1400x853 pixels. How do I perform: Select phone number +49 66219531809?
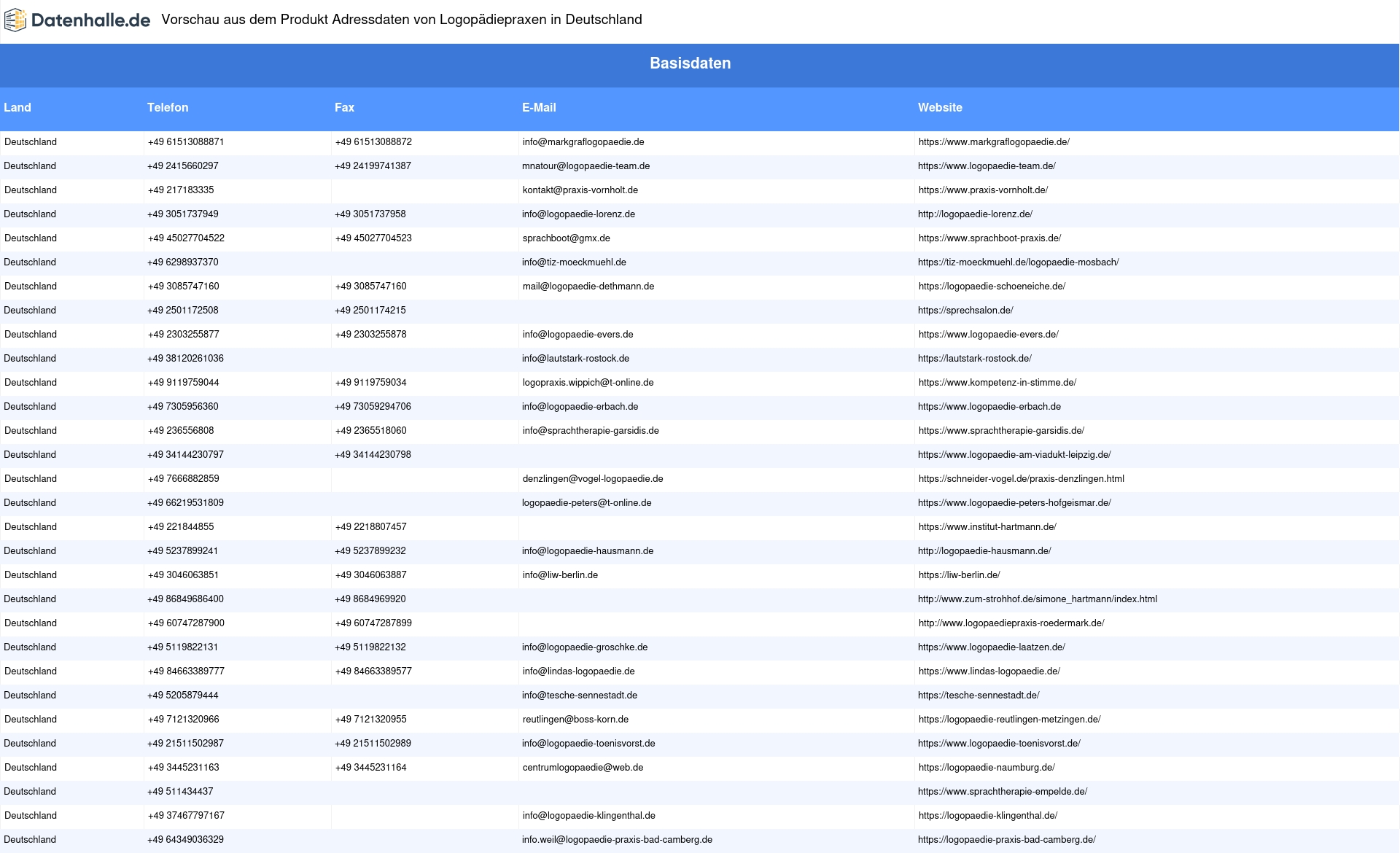tap(185, 503)
